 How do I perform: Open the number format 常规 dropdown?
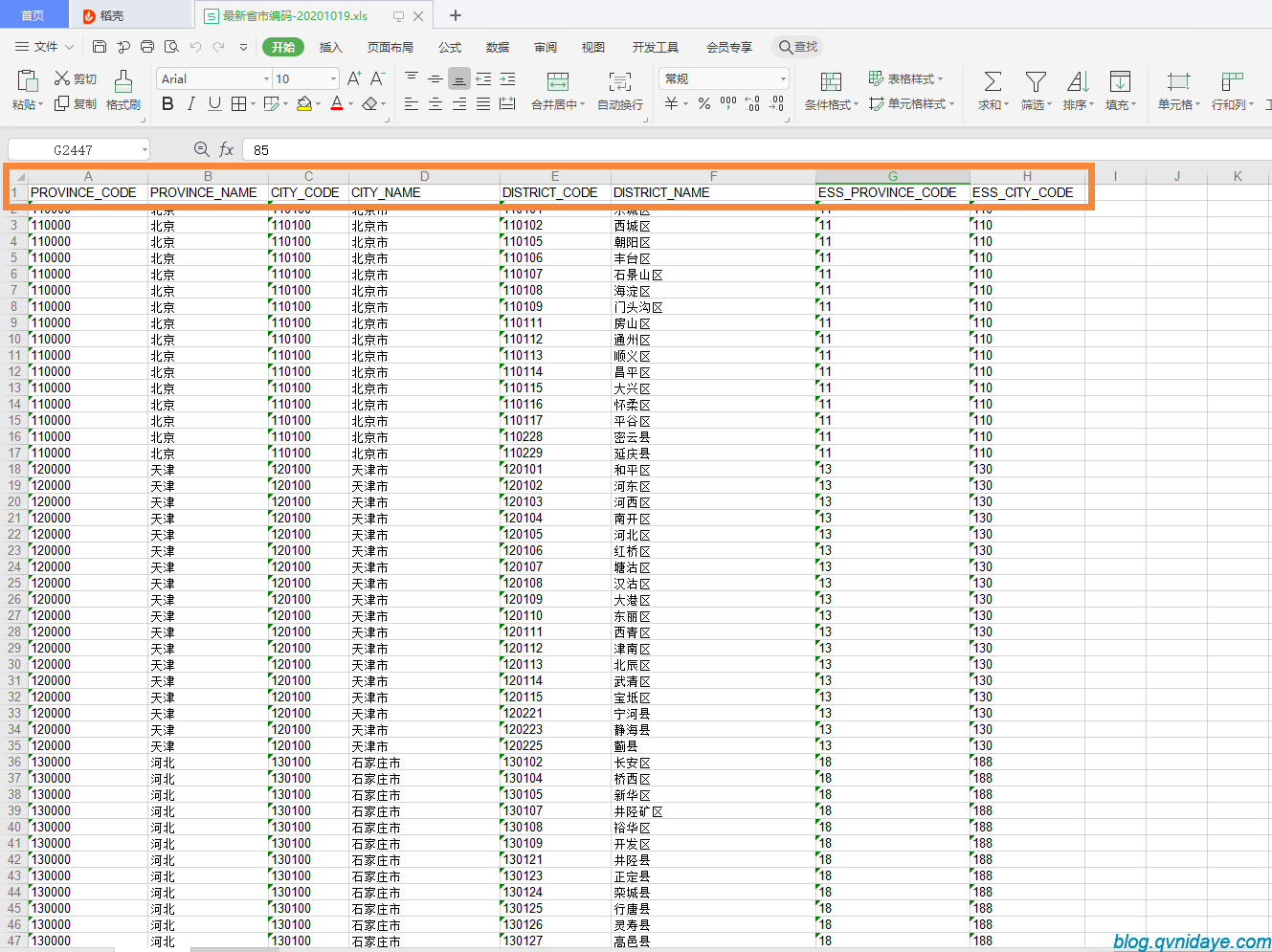783,78
